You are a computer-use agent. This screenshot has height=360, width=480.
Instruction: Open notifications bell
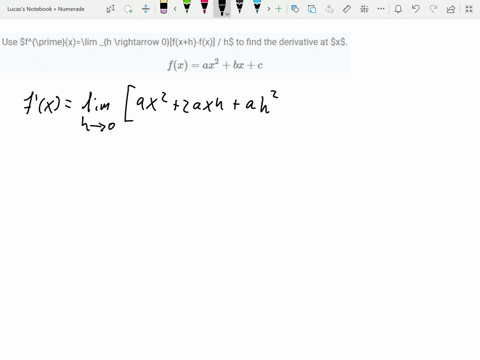[398, 9]
